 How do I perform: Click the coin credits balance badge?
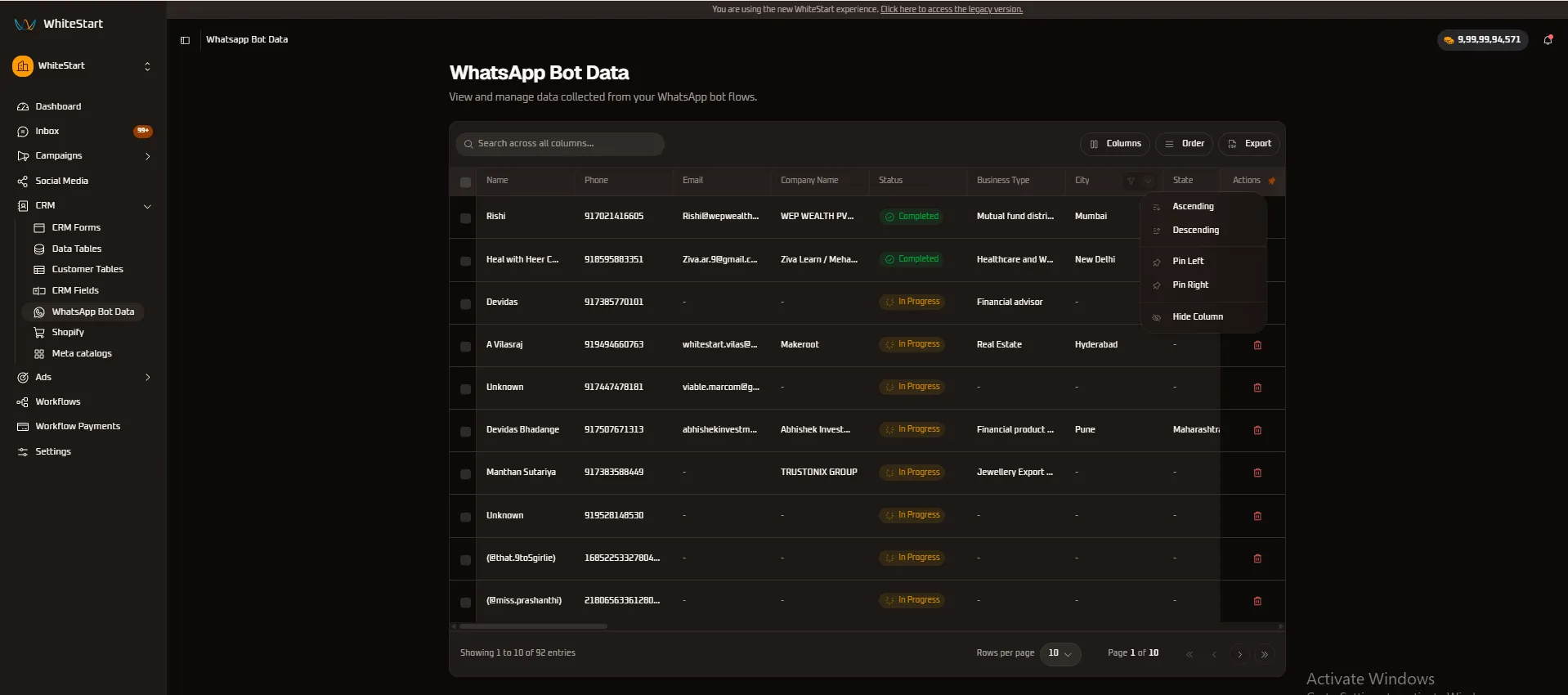click(1482, 39)
